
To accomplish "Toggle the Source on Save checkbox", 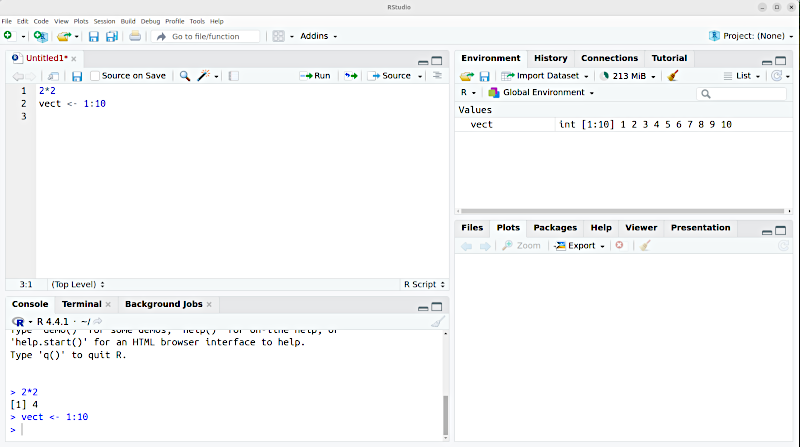I will [95, 76].
